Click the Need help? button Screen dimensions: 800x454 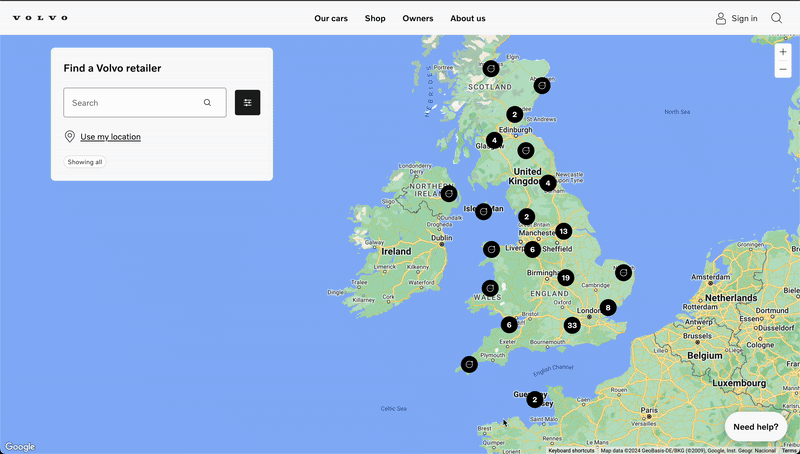(755, 427)
